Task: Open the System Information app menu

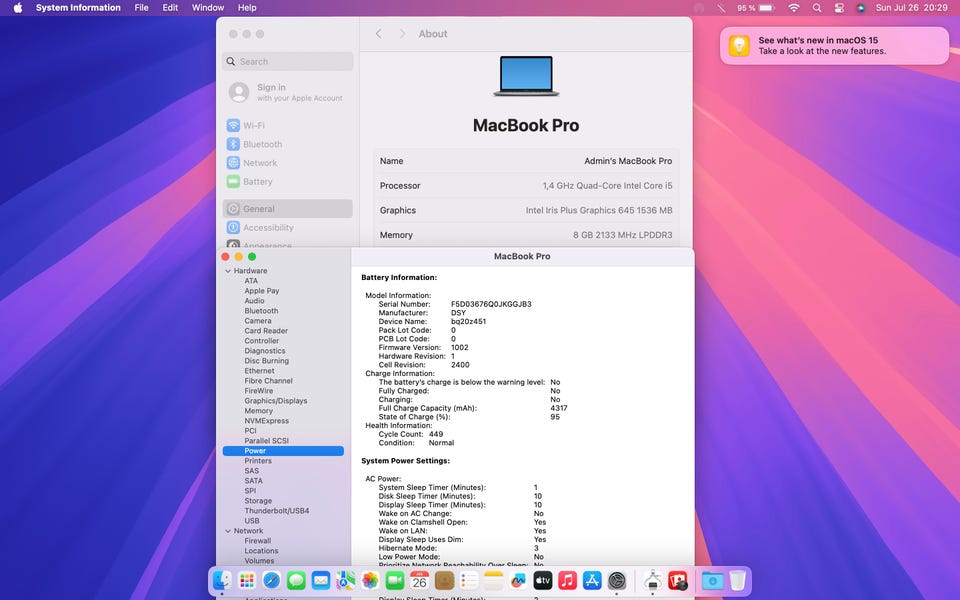Action: (x=78, y=8)
